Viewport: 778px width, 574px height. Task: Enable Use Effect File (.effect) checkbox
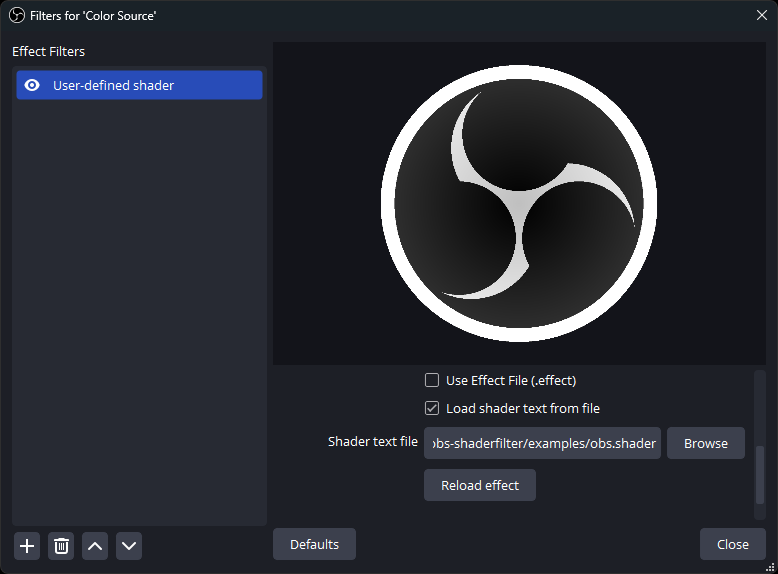(432, 381)
